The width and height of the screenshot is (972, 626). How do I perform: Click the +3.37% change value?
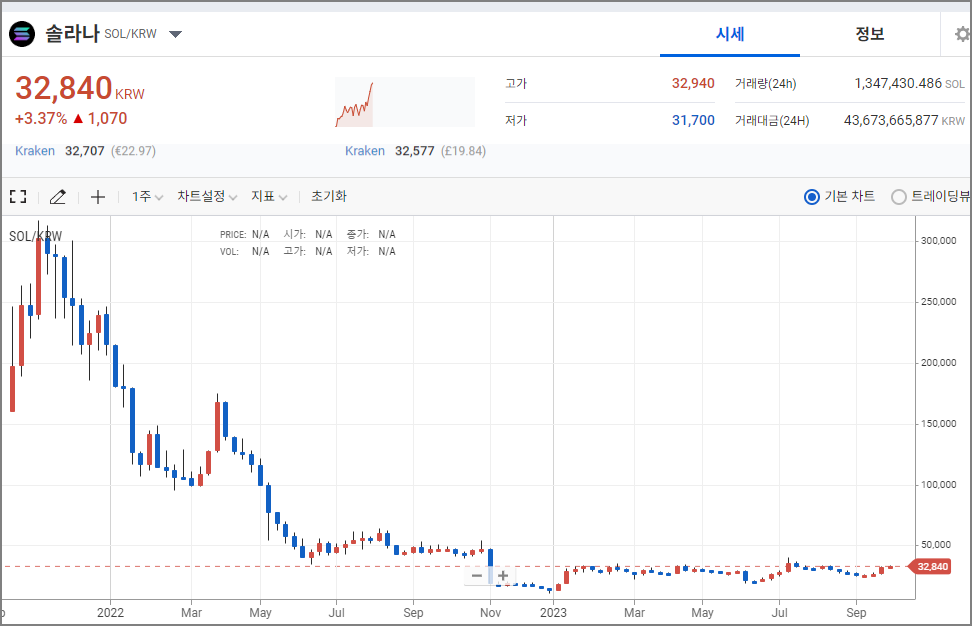41,118
